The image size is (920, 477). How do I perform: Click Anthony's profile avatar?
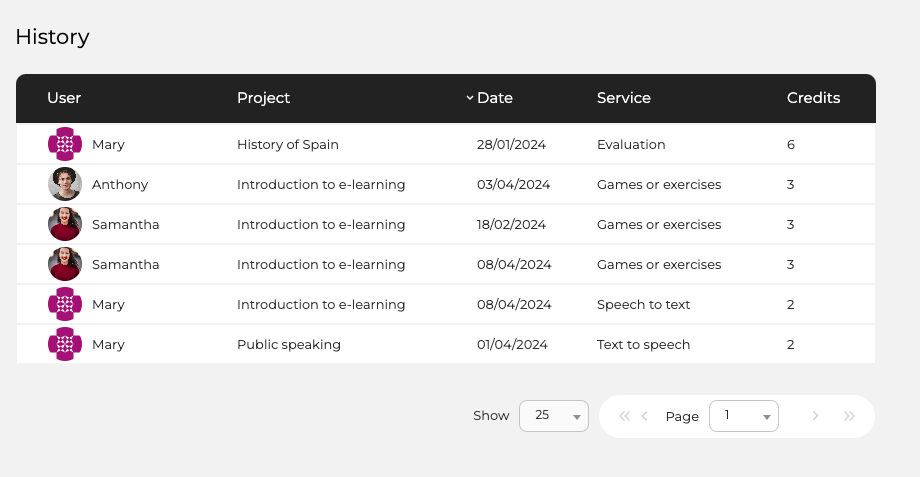65,184
